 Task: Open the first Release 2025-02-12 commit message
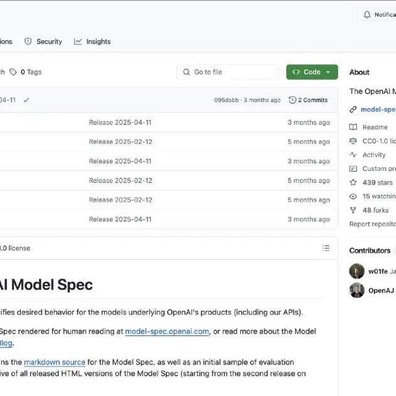tap(120, 142)
